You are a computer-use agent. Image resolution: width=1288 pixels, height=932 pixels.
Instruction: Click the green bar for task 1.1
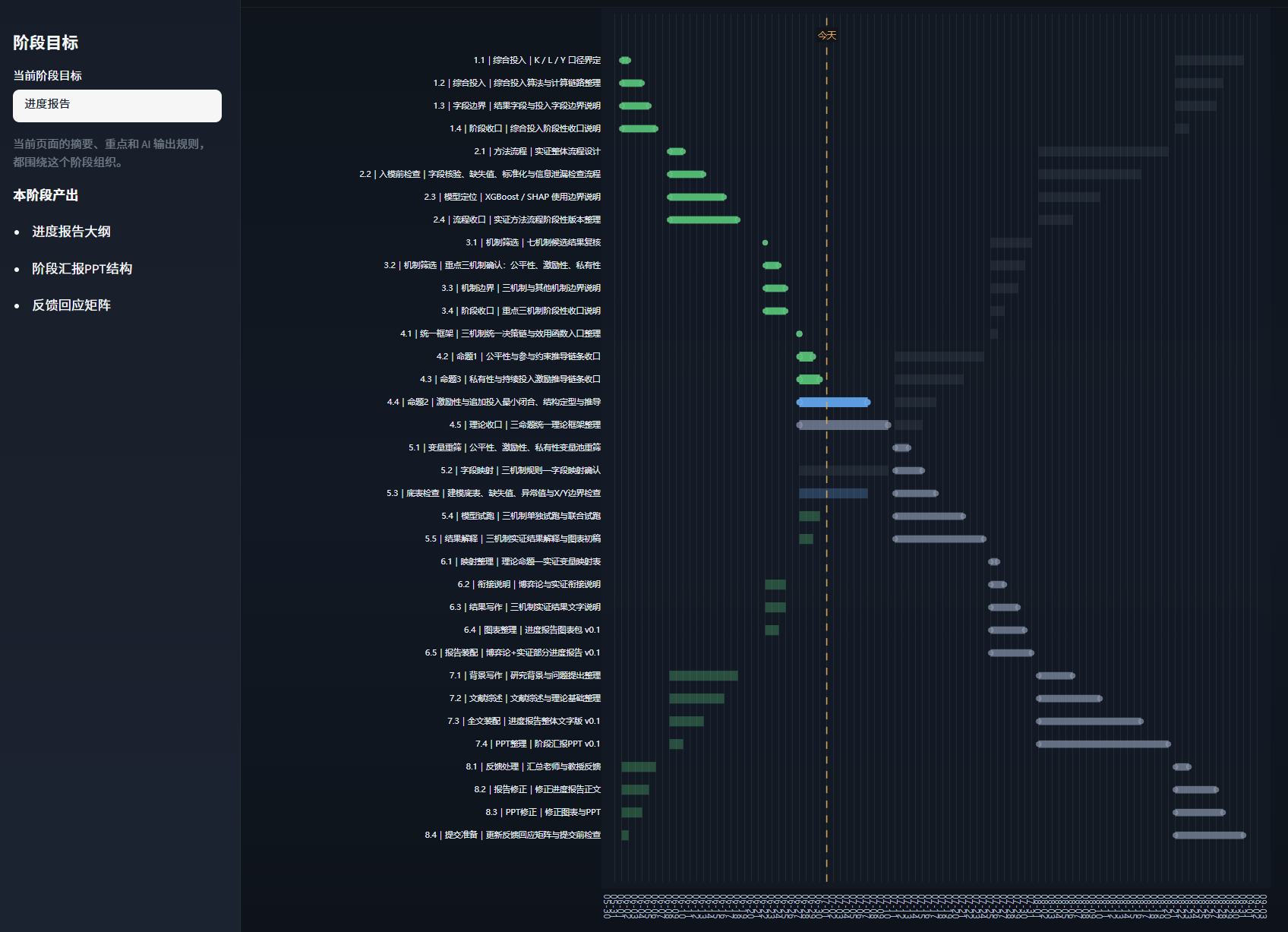(625, 60)
